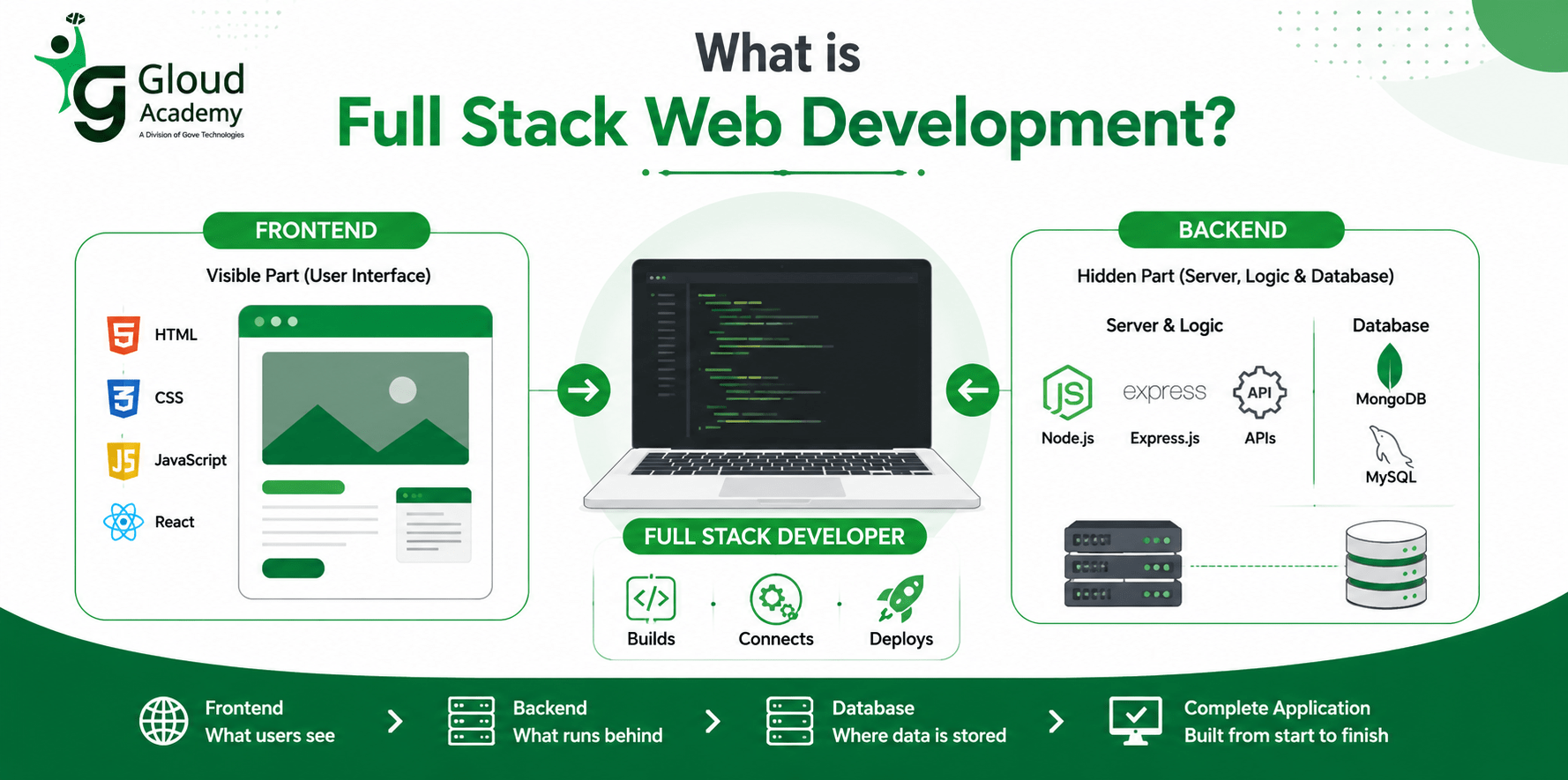Screen dimensions: 1568x780
Task: Click the 'Express.js' label
Action: 1165,438
